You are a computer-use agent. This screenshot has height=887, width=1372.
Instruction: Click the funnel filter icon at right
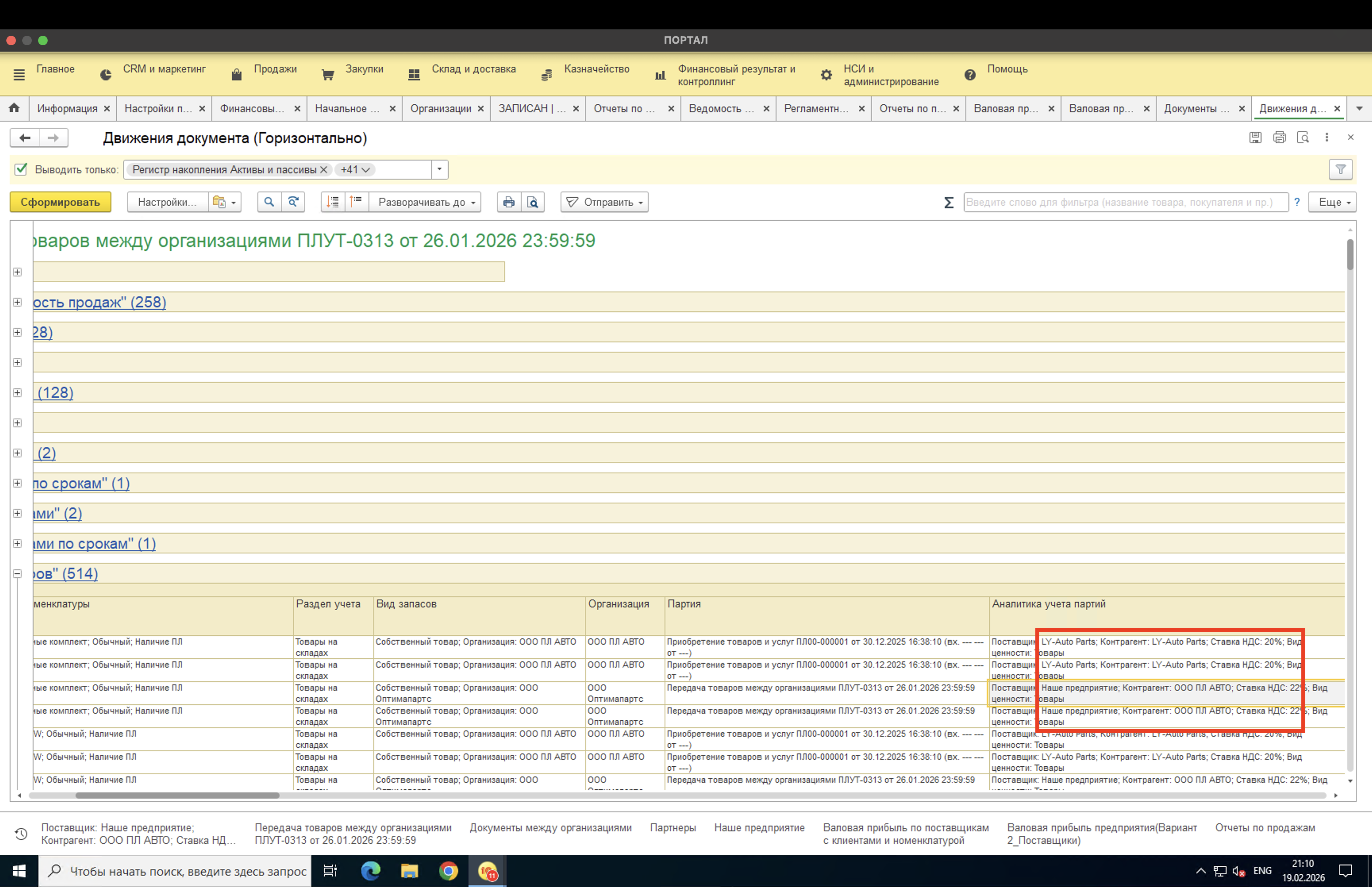(1340, 169)
